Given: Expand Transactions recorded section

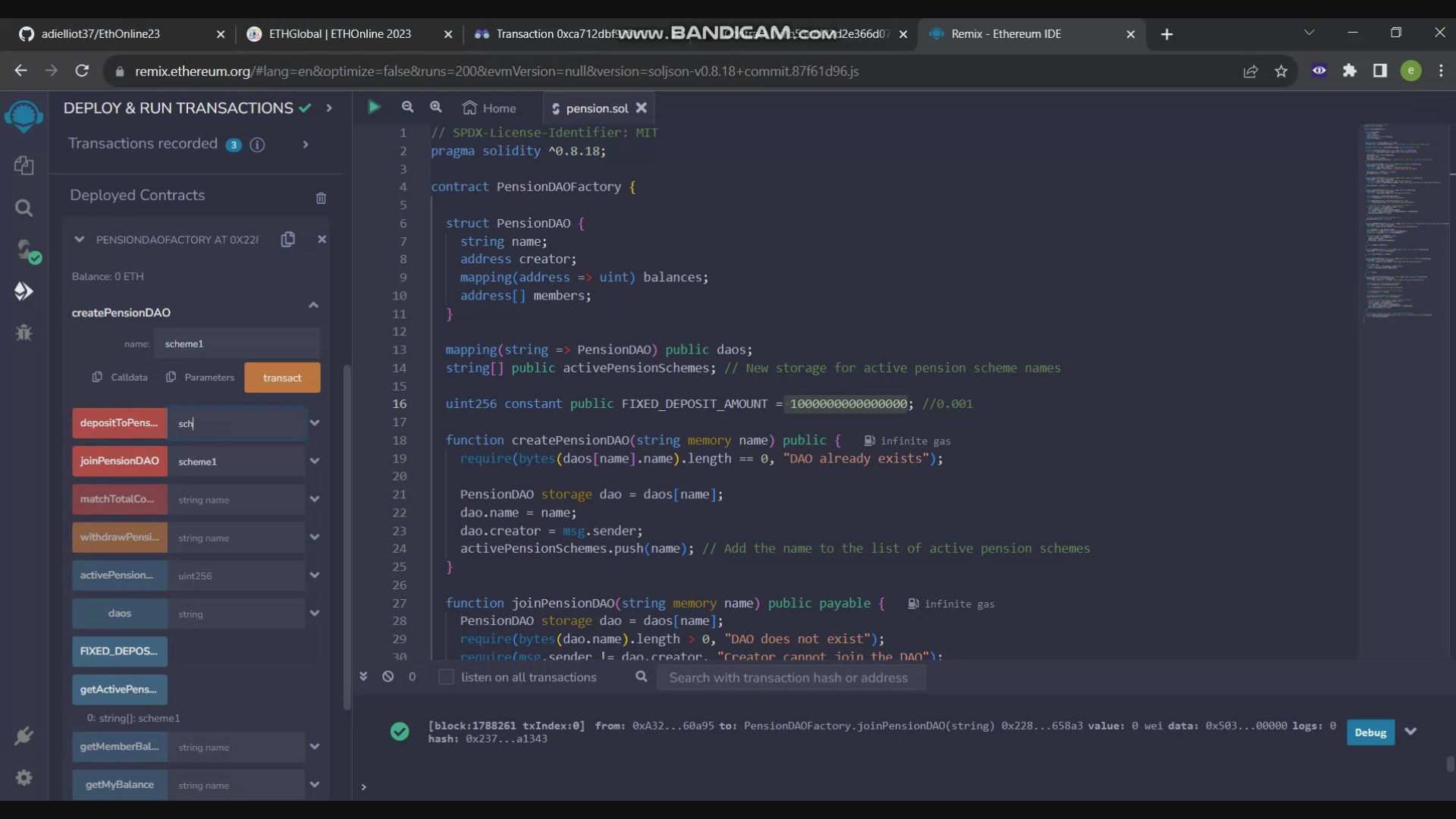Looking at the screenshot, I should 306,145.
